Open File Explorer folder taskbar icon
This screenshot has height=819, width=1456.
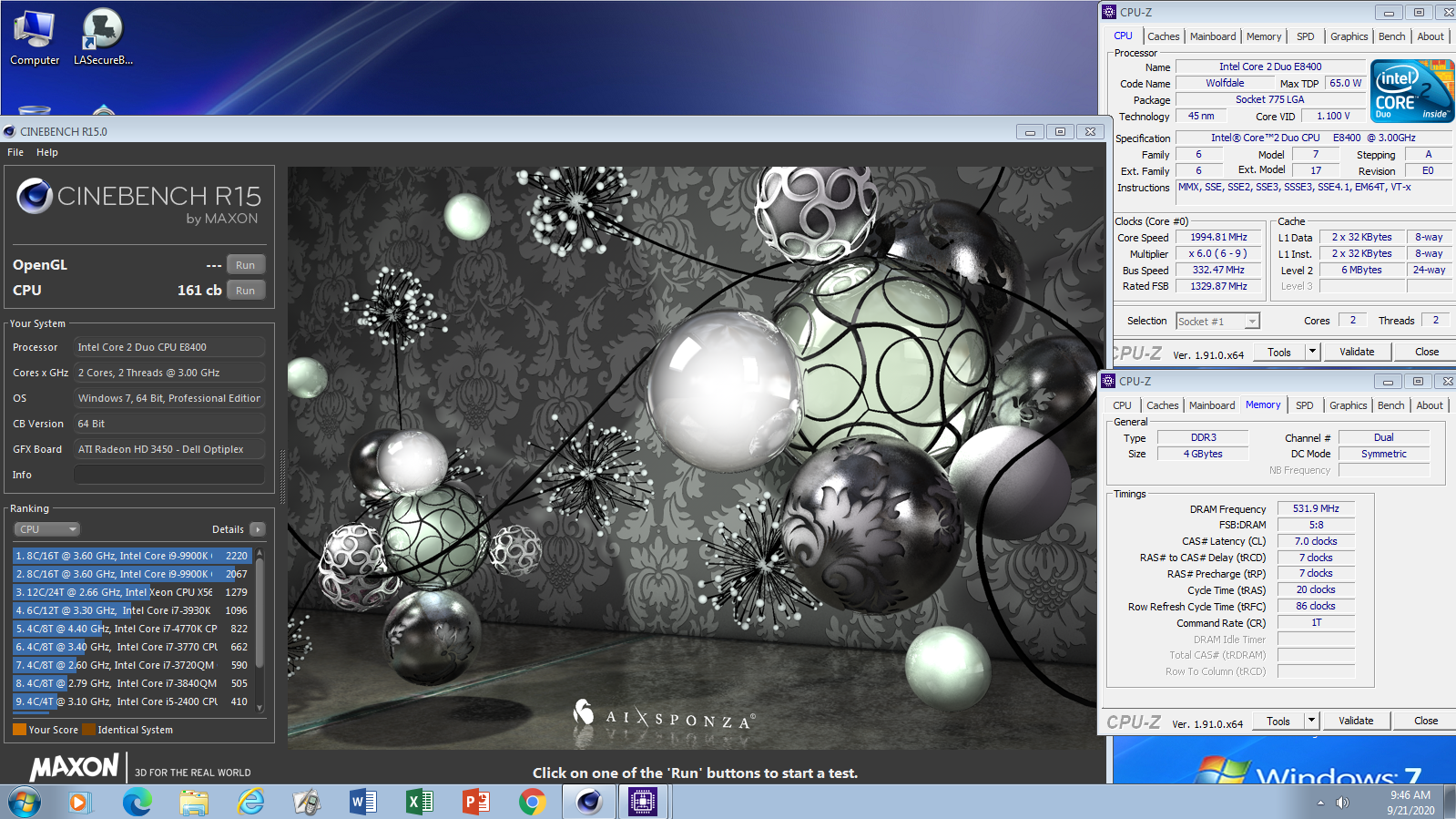(x=194, y=803)
